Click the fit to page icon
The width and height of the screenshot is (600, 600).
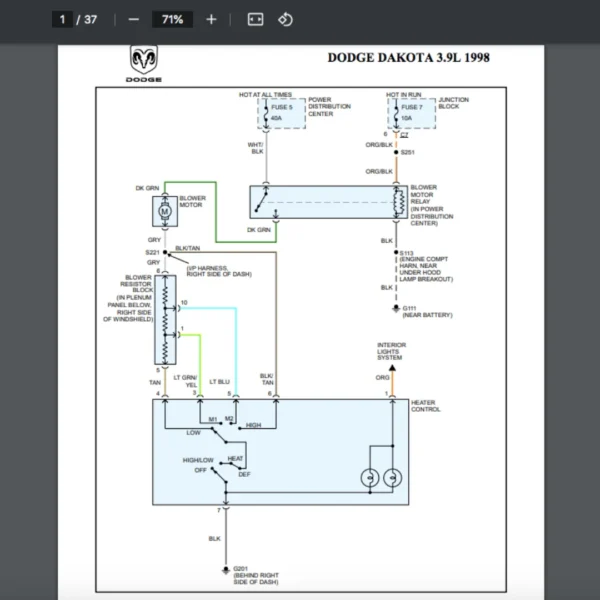(x=255, y=20)
